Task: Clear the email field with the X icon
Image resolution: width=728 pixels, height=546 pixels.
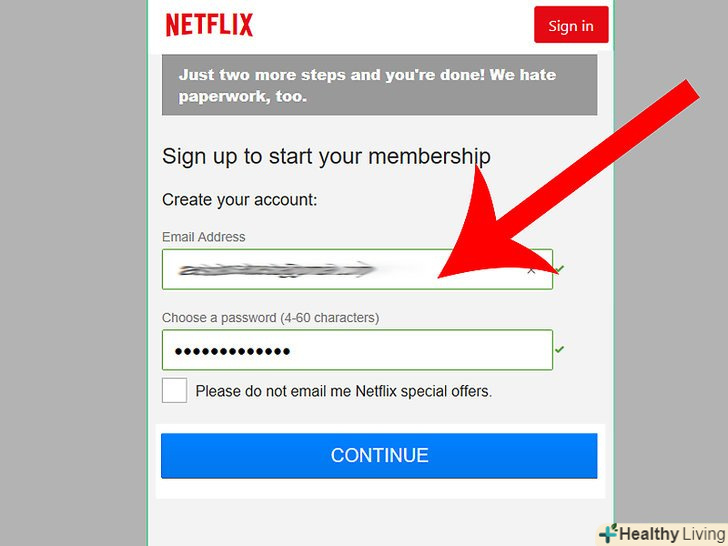Action: [531, 270]
